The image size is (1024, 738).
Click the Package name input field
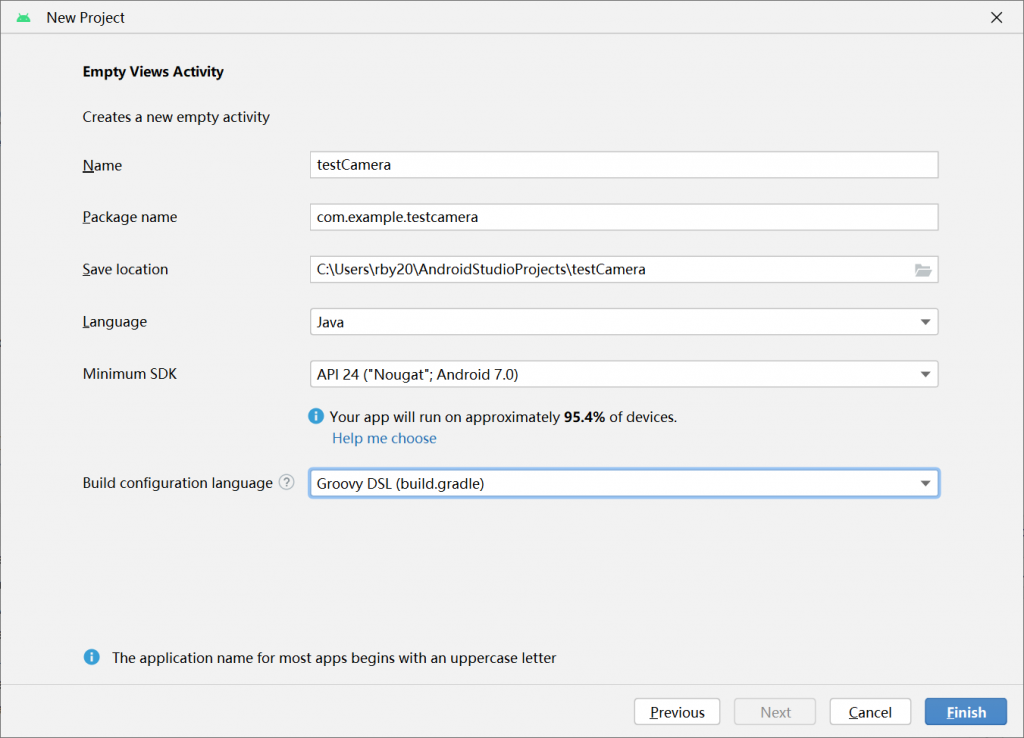pos(624,217)
